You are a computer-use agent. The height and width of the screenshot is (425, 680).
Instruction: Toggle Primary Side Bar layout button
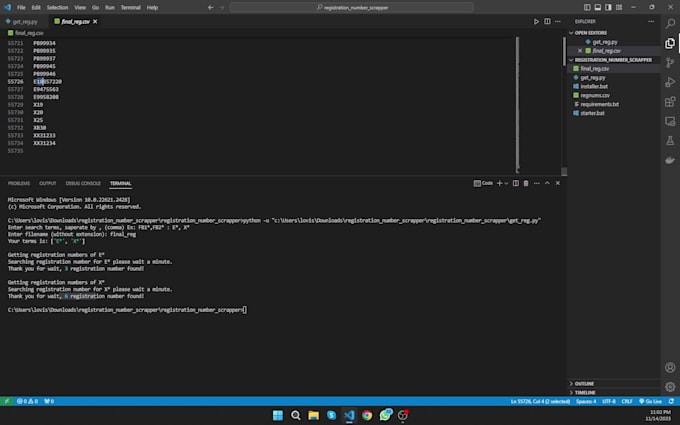pyautogui.click(x=587, y=7)
